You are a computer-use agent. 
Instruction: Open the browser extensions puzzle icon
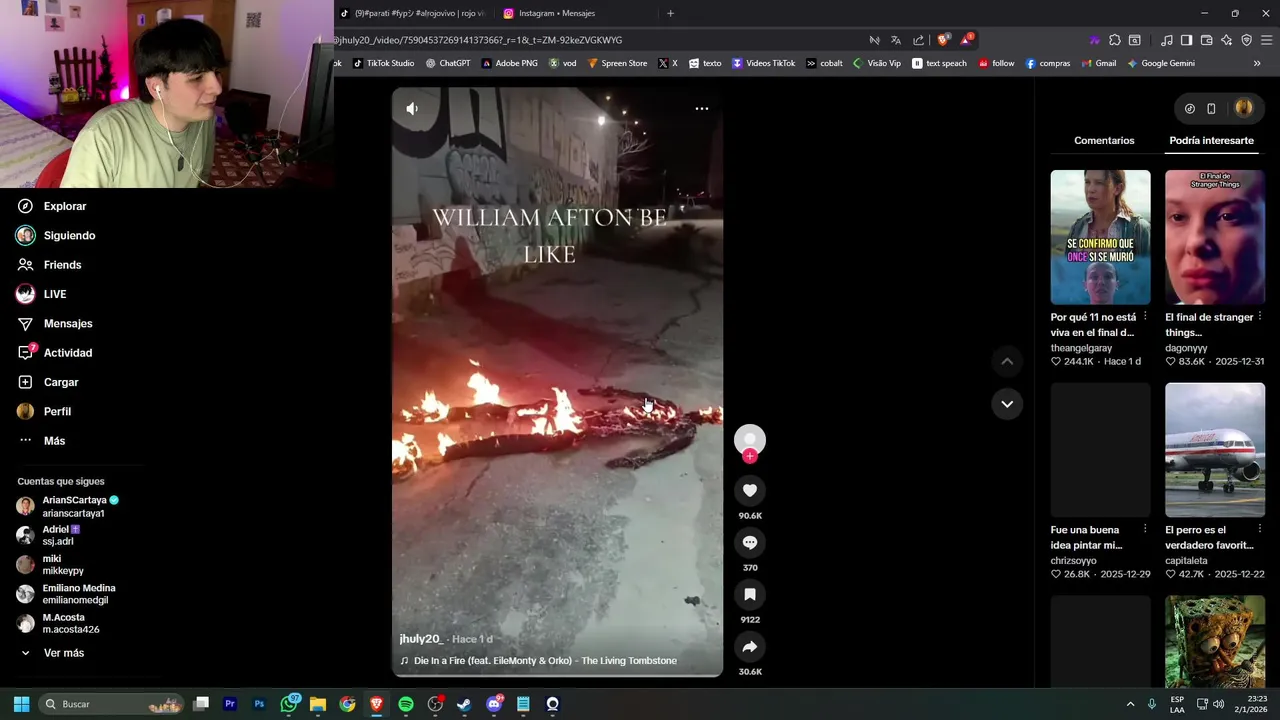click(1115, 40)
